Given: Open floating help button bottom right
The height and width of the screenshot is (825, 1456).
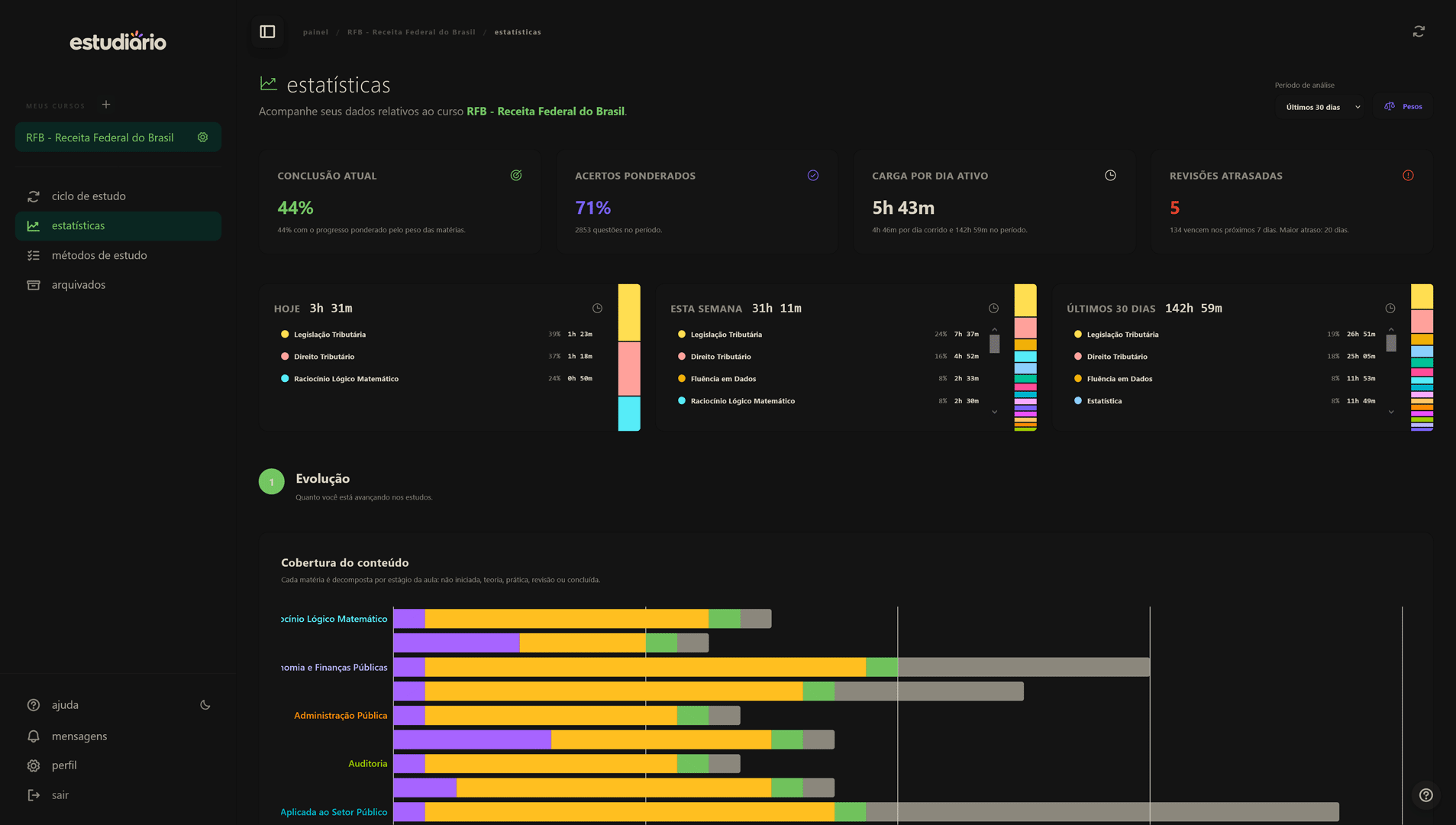Looking at the screenshot, I should [1425, 795].
